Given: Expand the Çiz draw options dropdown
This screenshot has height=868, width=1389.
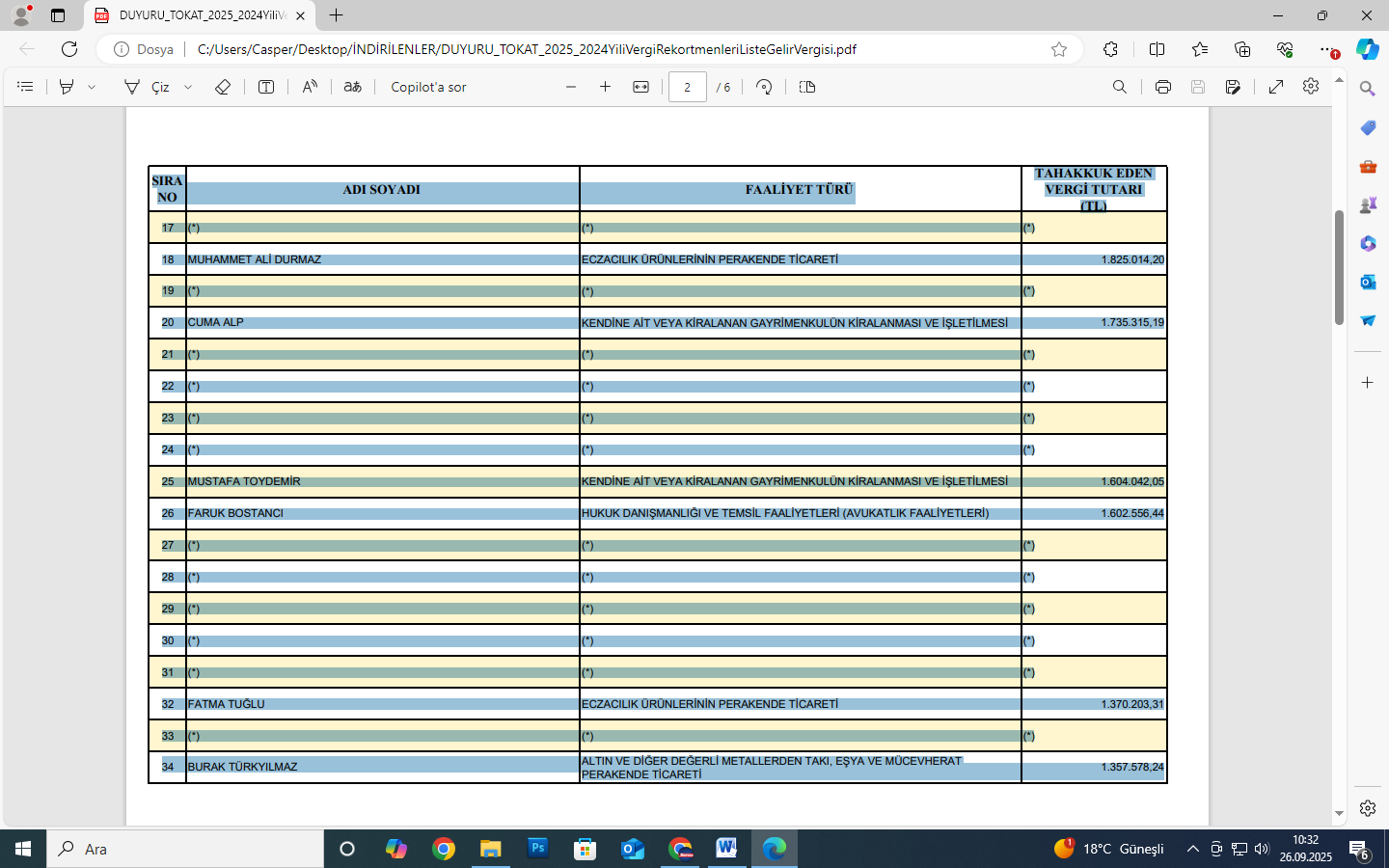Looking at the screenshot, I should 188,87.
